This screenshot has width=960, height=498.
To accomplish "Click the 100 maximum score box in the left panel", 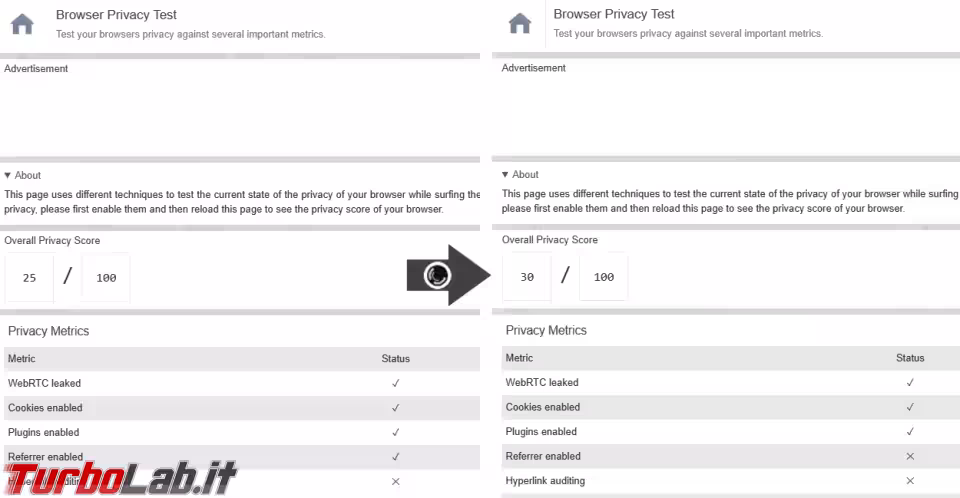I will click(106, 277).
